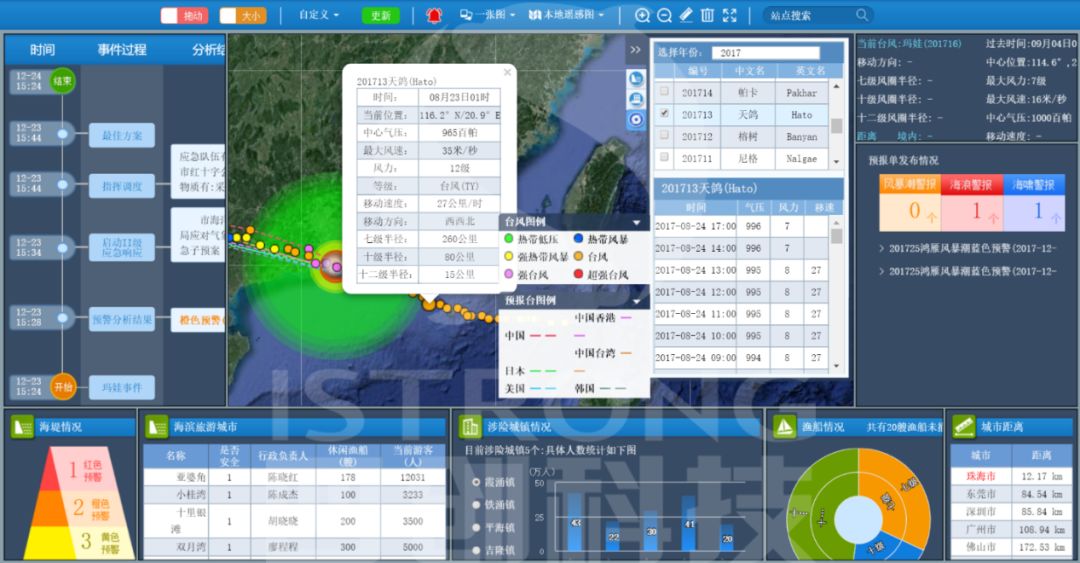The width and height of the screenshot is (1080, 563).
Task: Toggle fullscreen with the expand arrows icon
Action: click(x=729, y=15)
